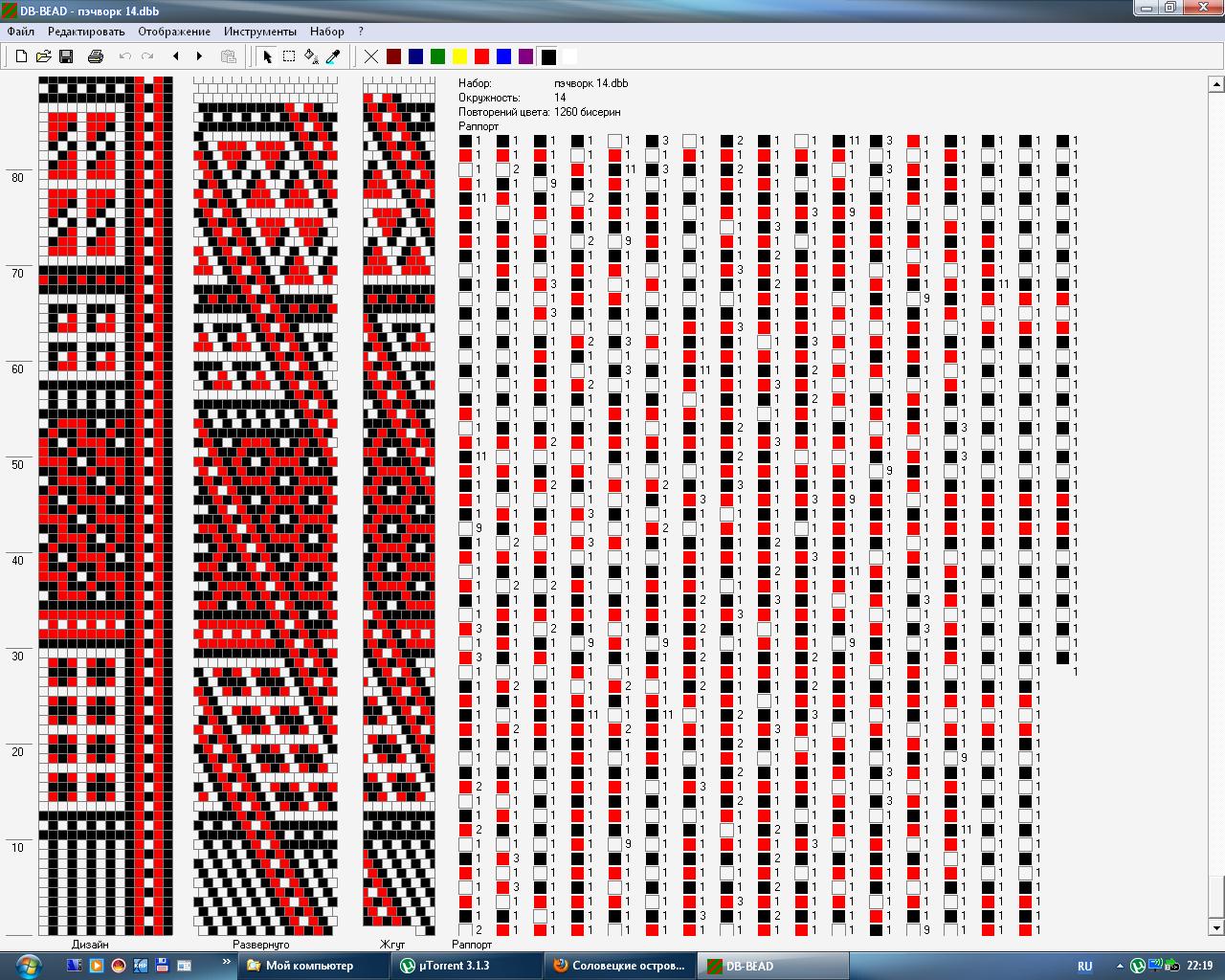Select the yellow color swatch
1225x980 pixels.
click(459, 56)
